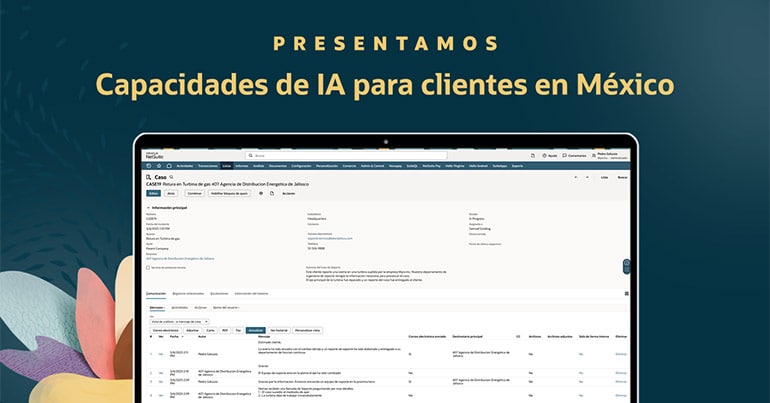
Task: Open the Pedro Galuzzo user profile menu
Action: (x=609, y=156)
